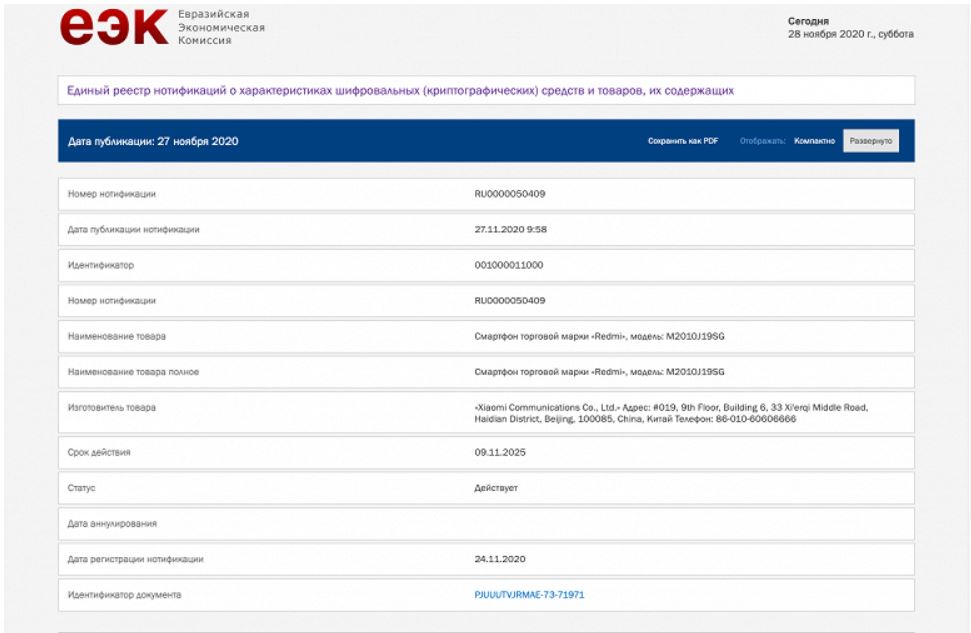Click the expiry date 09.11.2025

500,452
